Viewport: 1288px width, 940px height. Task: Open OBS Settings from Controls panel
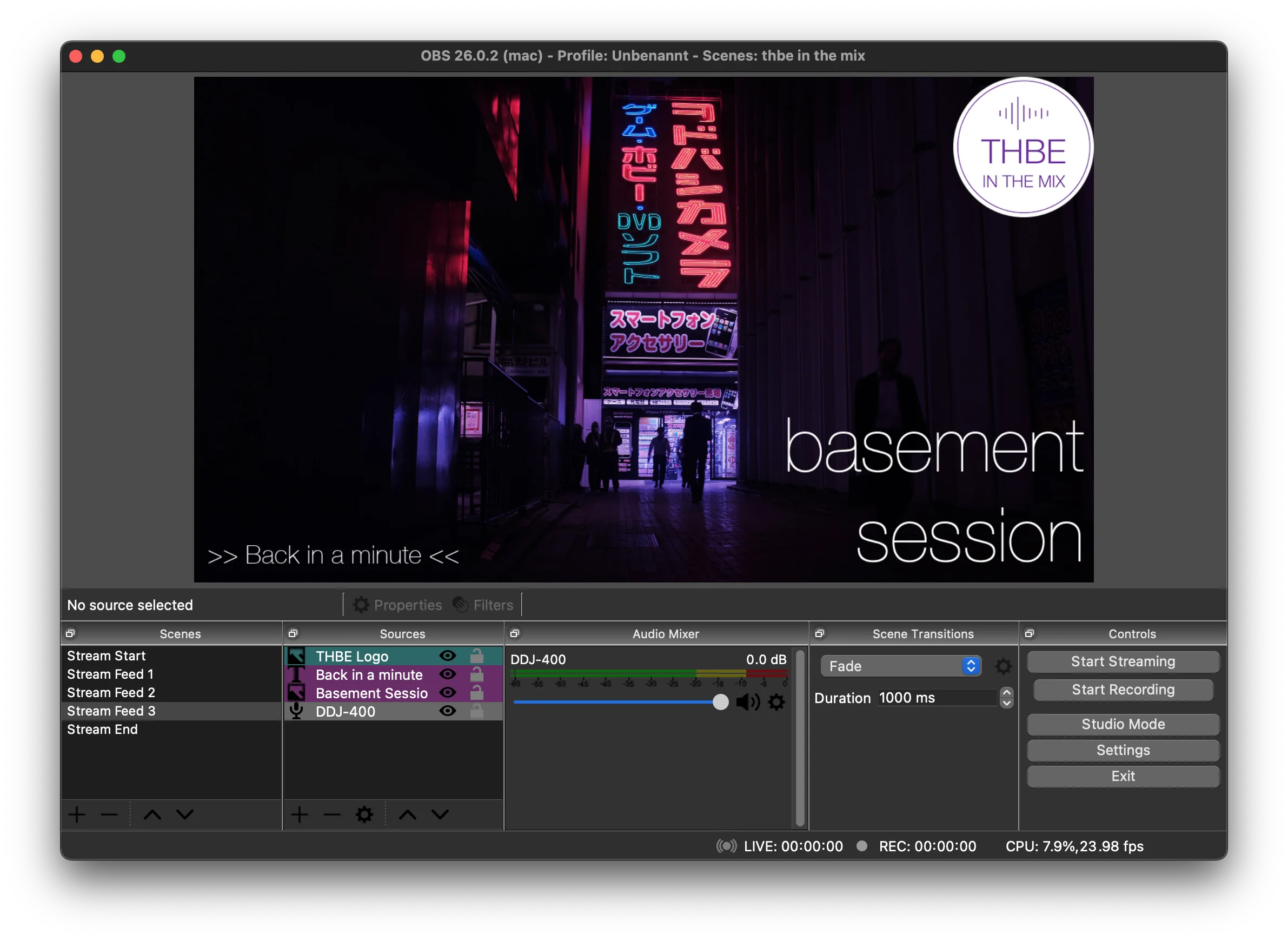(1122, 750)
